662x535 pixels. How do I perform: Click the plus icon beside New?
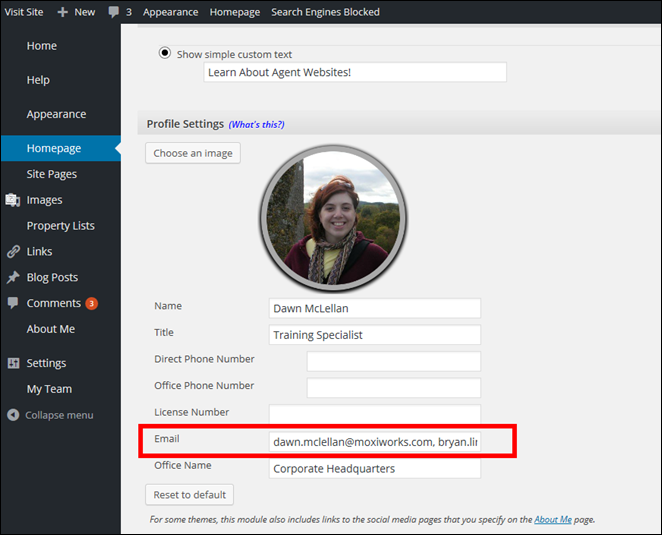(x=62, y=12)
